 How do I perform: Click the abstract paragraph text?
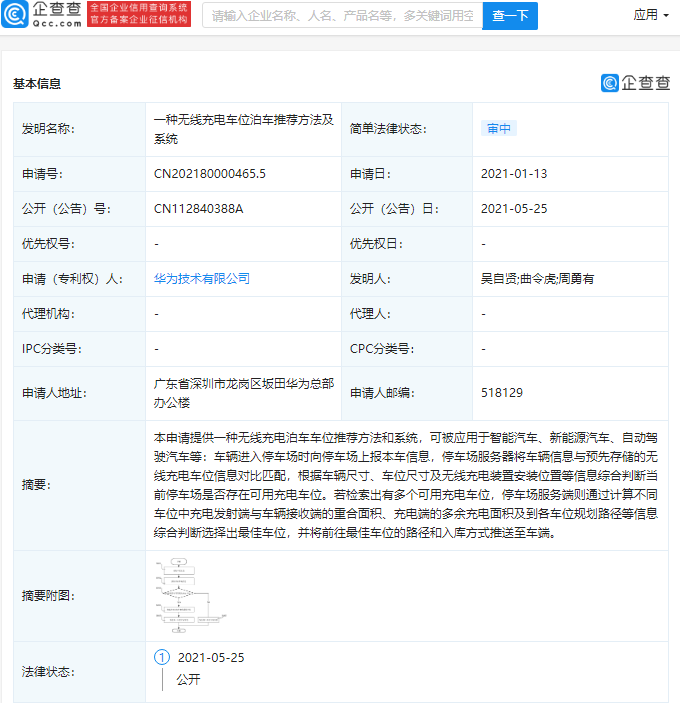404,485
